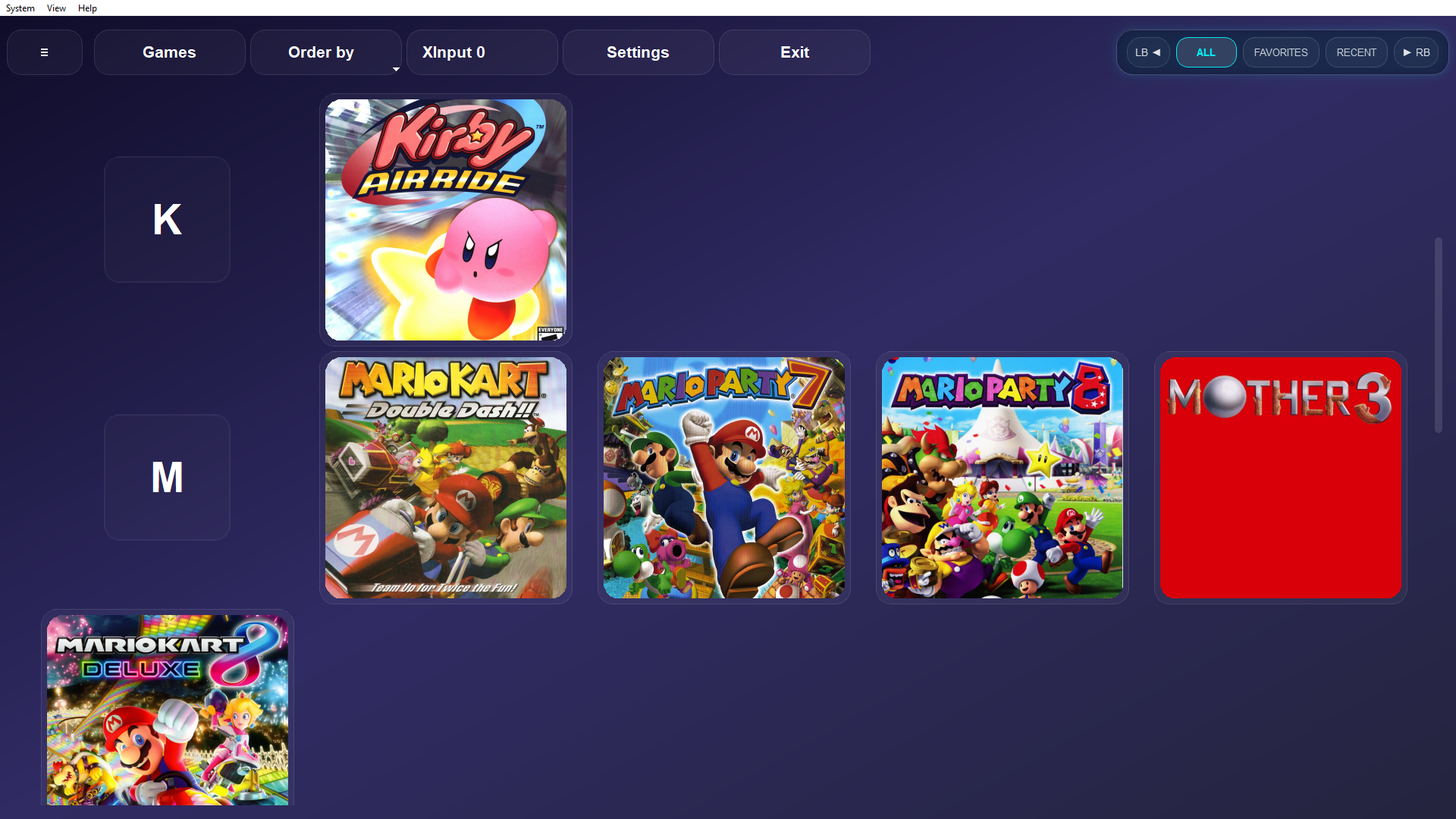Viewport: 1456px width, 819px height.
Task: Open the View menu
Action: 56,8
